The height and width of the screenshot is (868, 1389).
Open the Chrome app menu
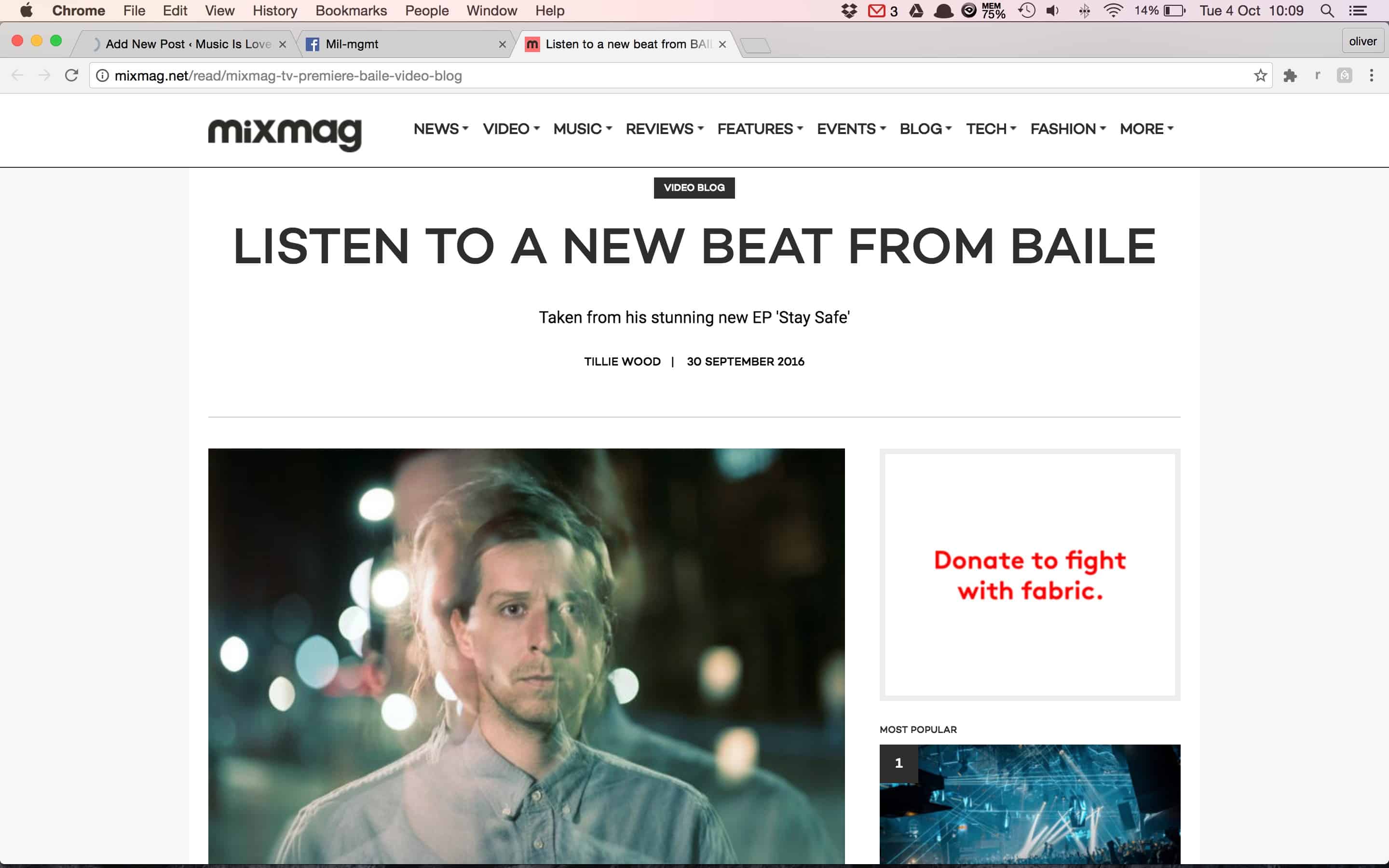[79, 10]
